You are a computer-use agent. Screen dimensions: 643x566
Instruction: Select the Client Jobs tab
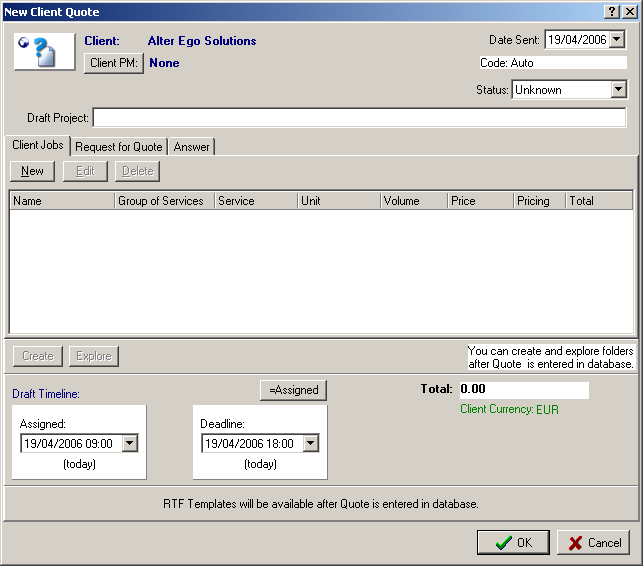point(38,145)
